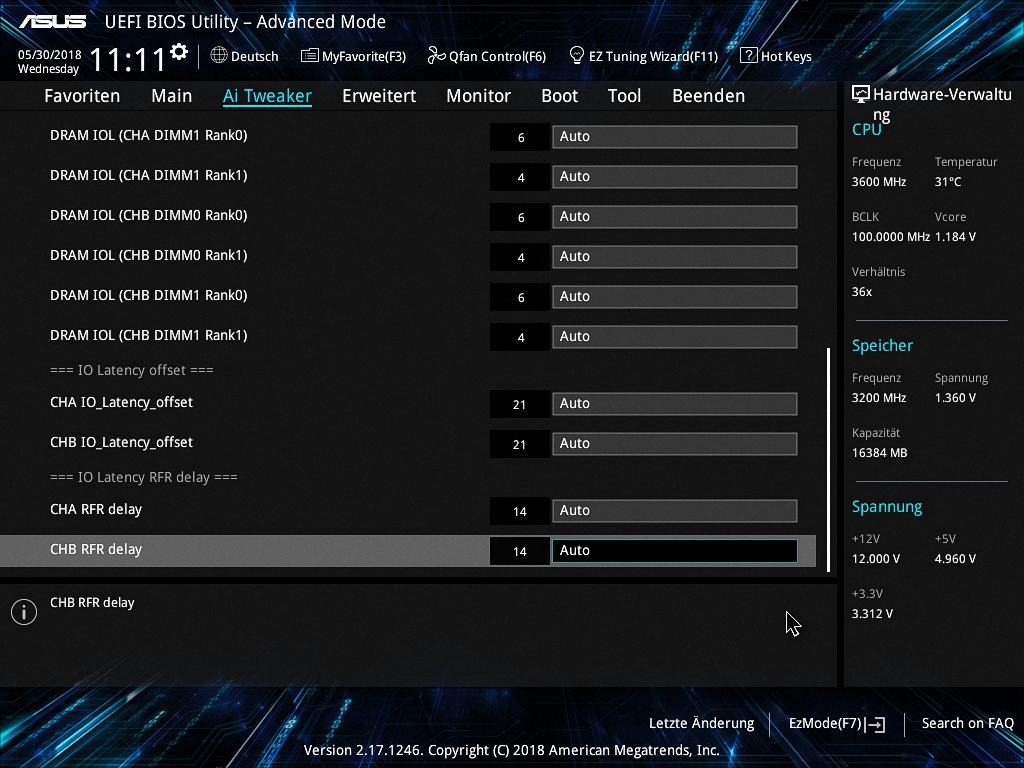
Task: Click the settings list scrollbar
Action: (x=829, y=460)
